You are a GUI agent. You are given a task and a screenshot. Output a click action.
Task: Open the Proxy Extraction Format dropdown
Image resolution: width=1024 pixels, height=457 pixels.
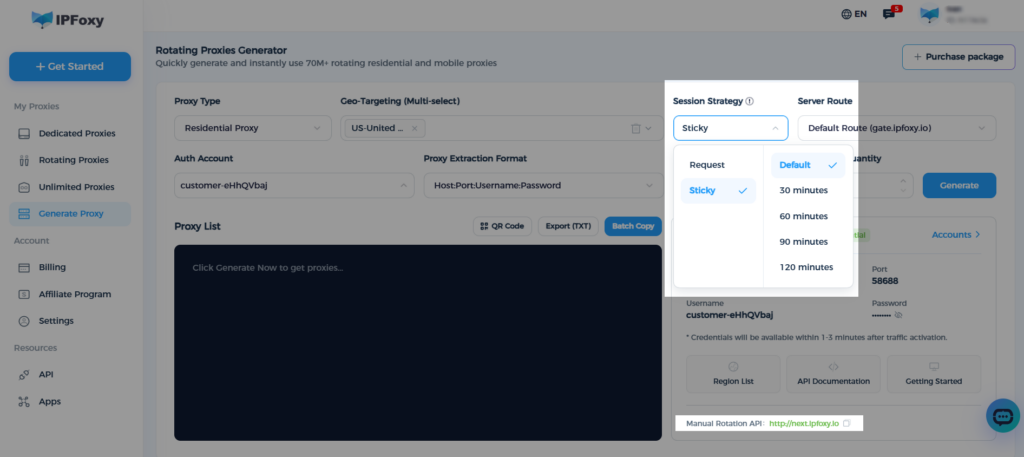[543, 185]
